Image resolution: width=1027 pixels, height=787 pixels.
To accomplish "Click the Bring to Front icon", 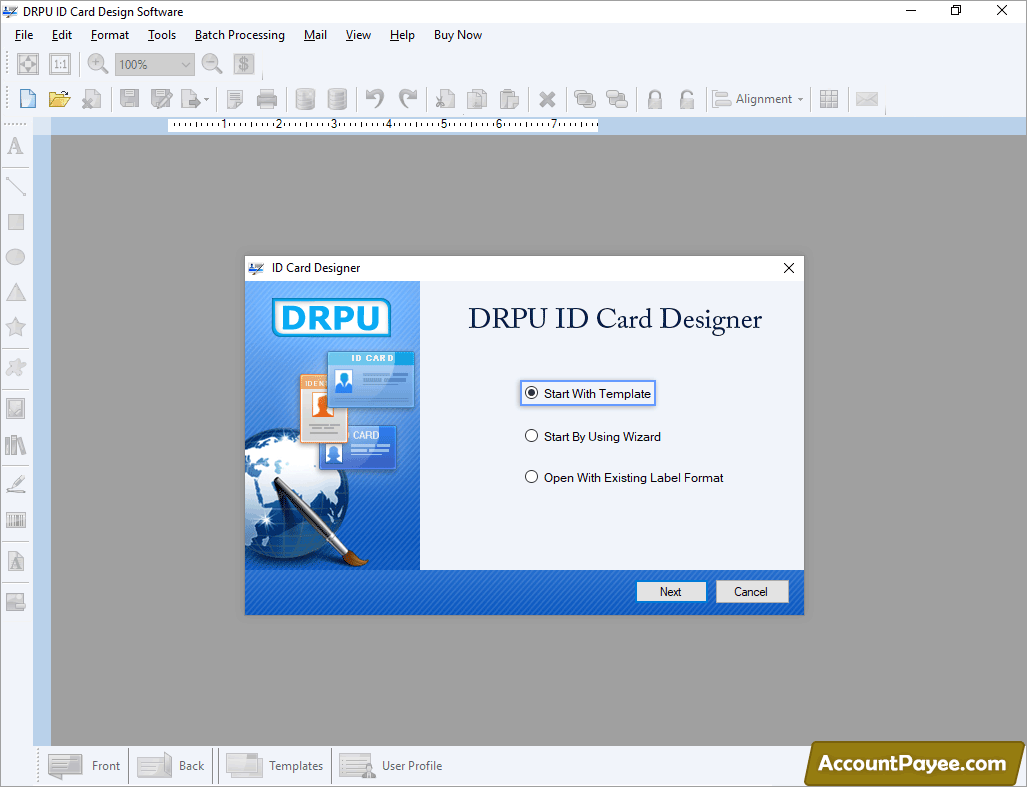I will coord(585,99).
